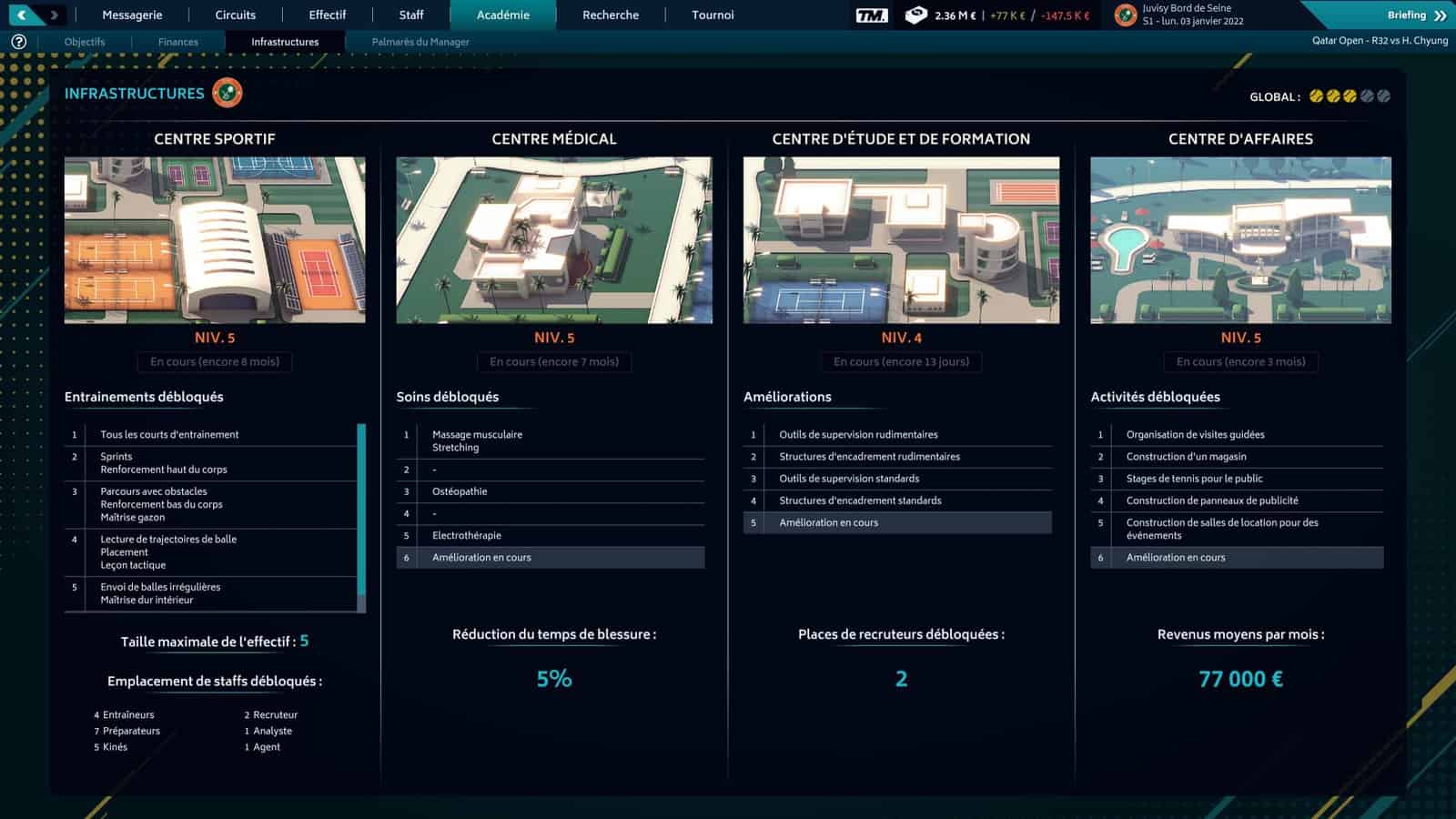Click the forward navigation arrow
This screenshot has width=1456, height=819.
point(55,15)
